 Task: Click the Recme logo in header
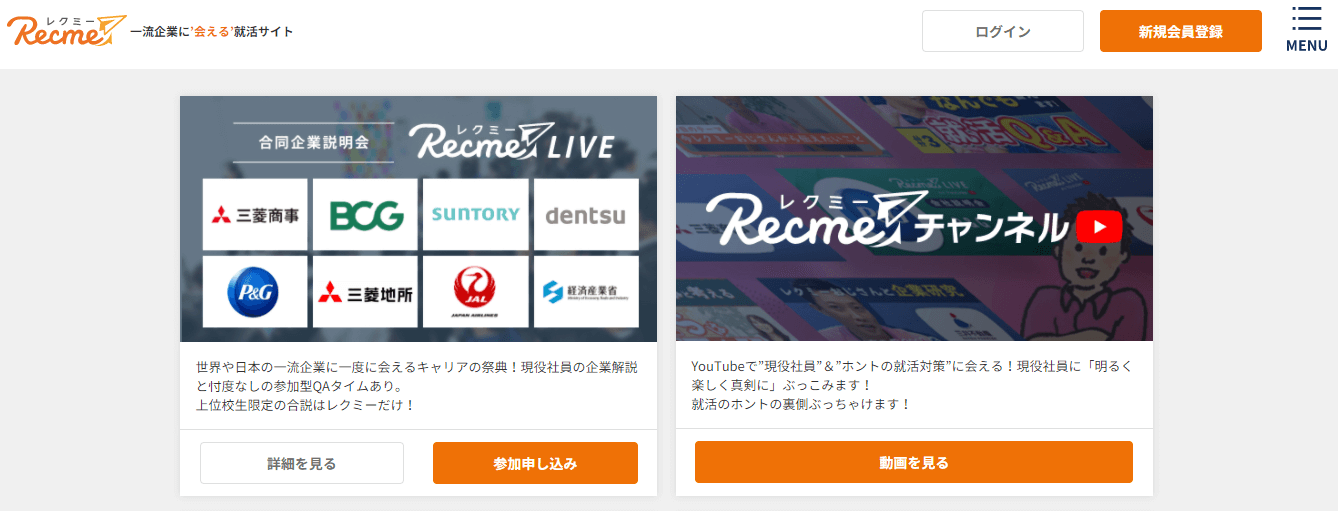66,31
